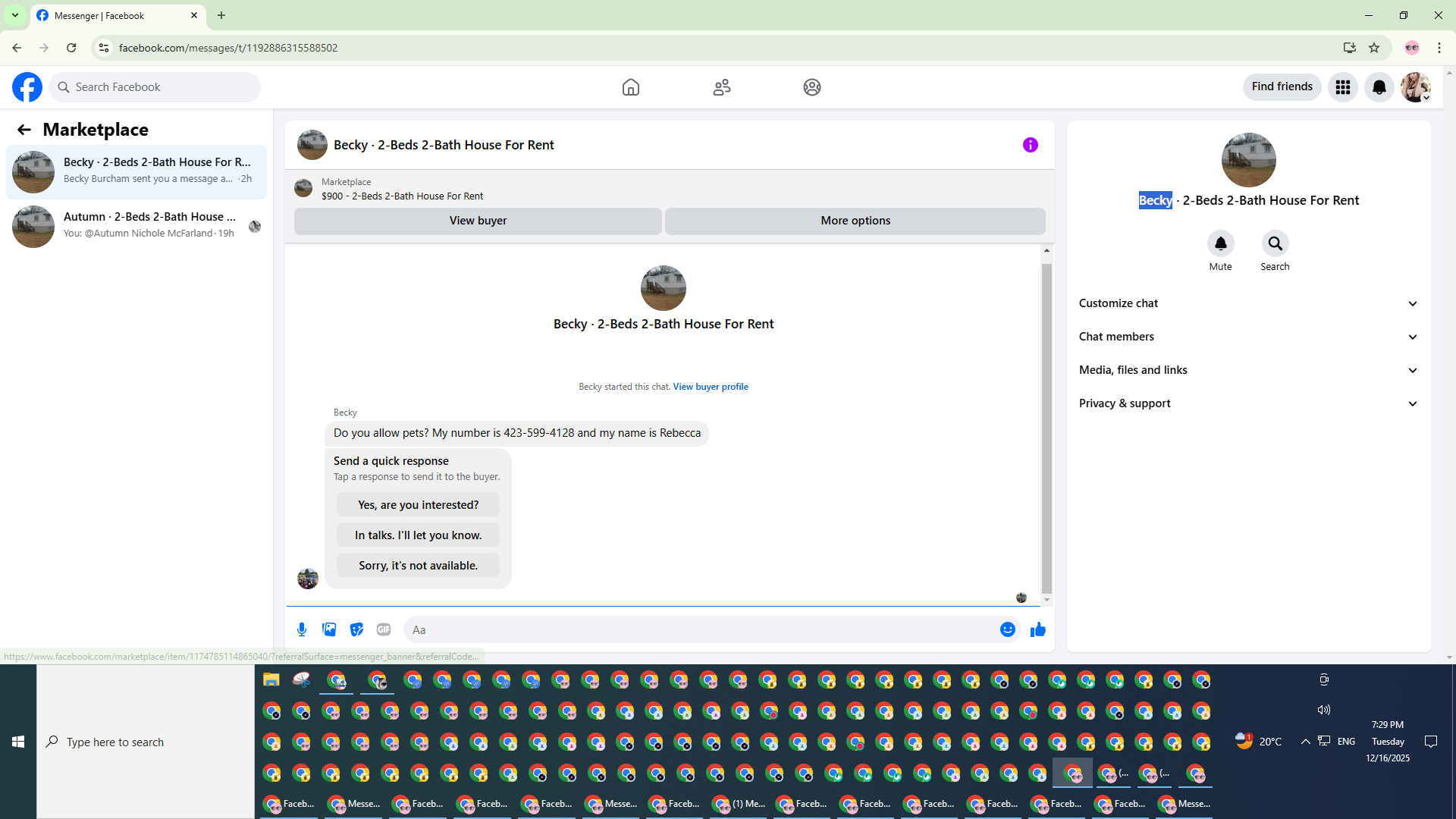Open the Chrome profile avatar
The width and height of the screenshot is (1456, 819).
(x=1412, y=48)
